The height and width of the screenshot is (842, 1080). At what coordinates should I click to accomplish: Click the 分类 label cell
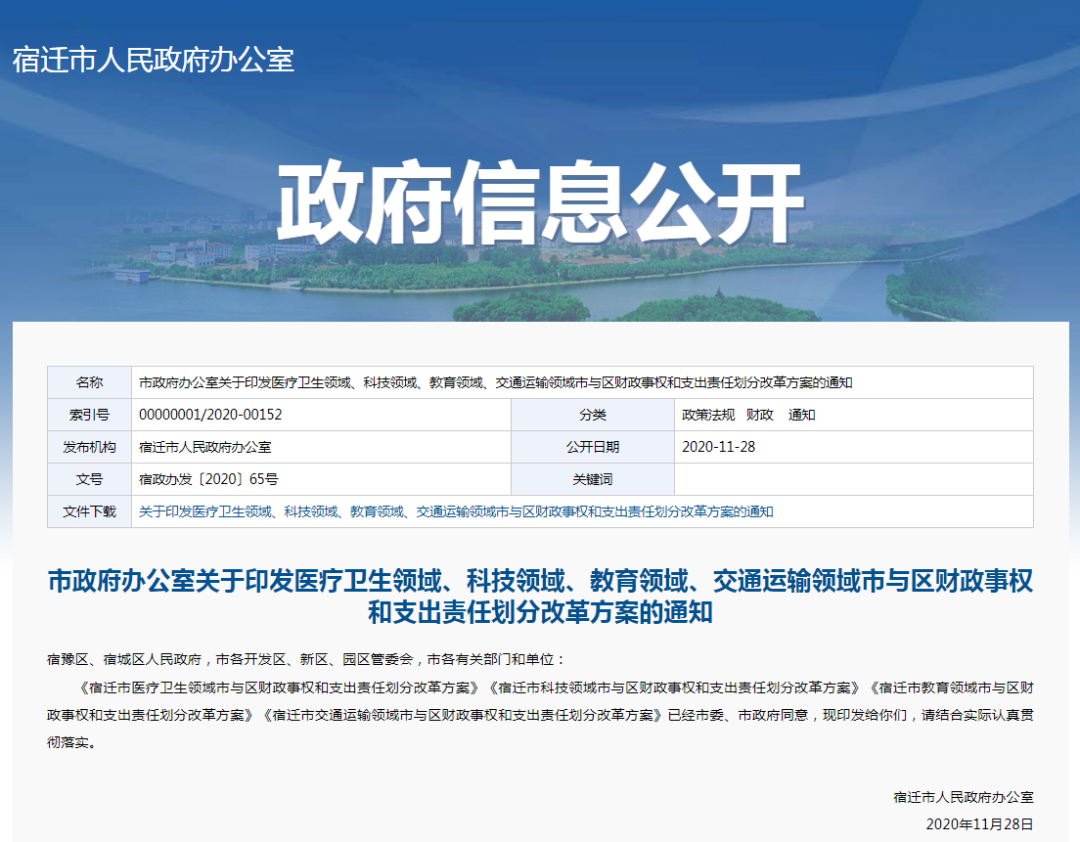coord(593,415)
